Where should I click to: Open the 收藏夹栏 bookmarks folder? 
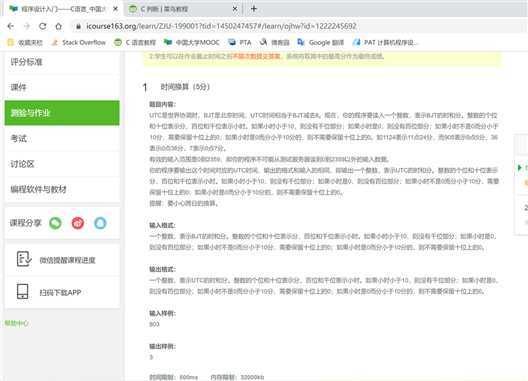click(25, 42)
